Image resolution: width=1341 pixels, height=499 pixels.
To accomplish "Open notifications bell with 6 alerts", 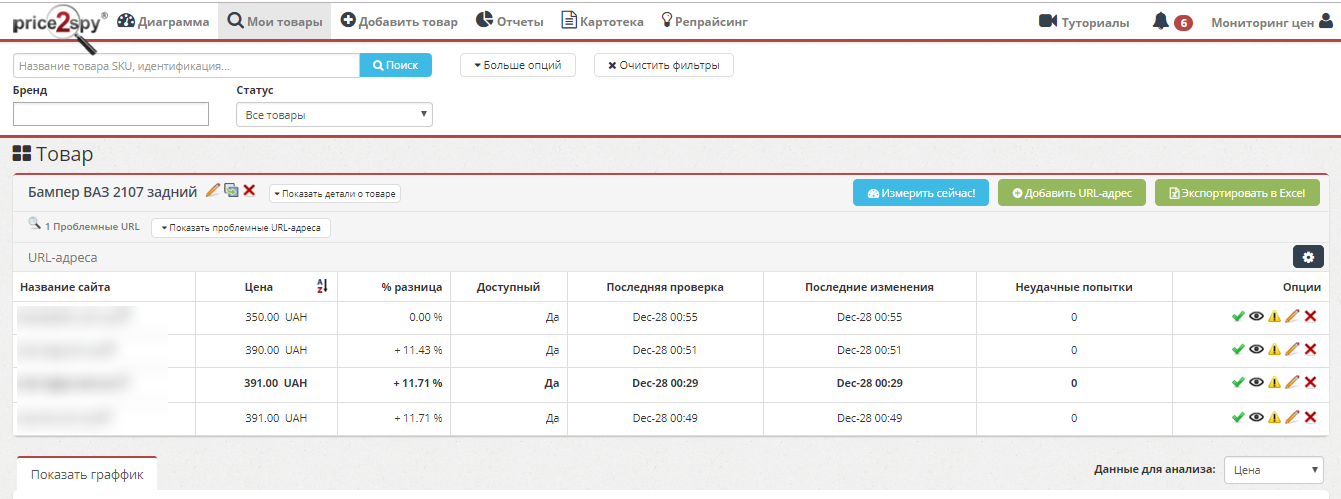I will click(1172, 22).
